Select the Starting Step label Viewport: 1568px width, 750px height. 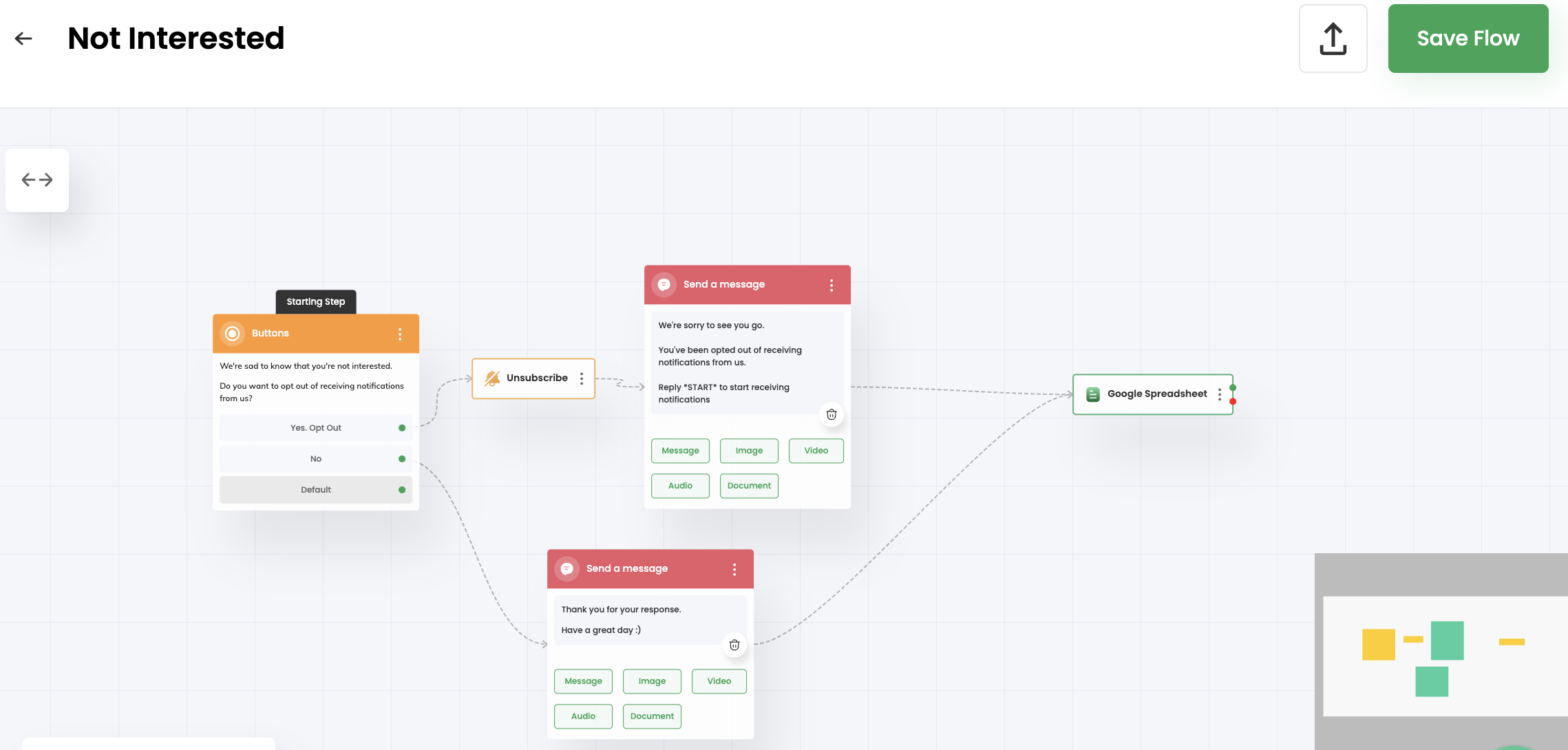tap(316, 301)
